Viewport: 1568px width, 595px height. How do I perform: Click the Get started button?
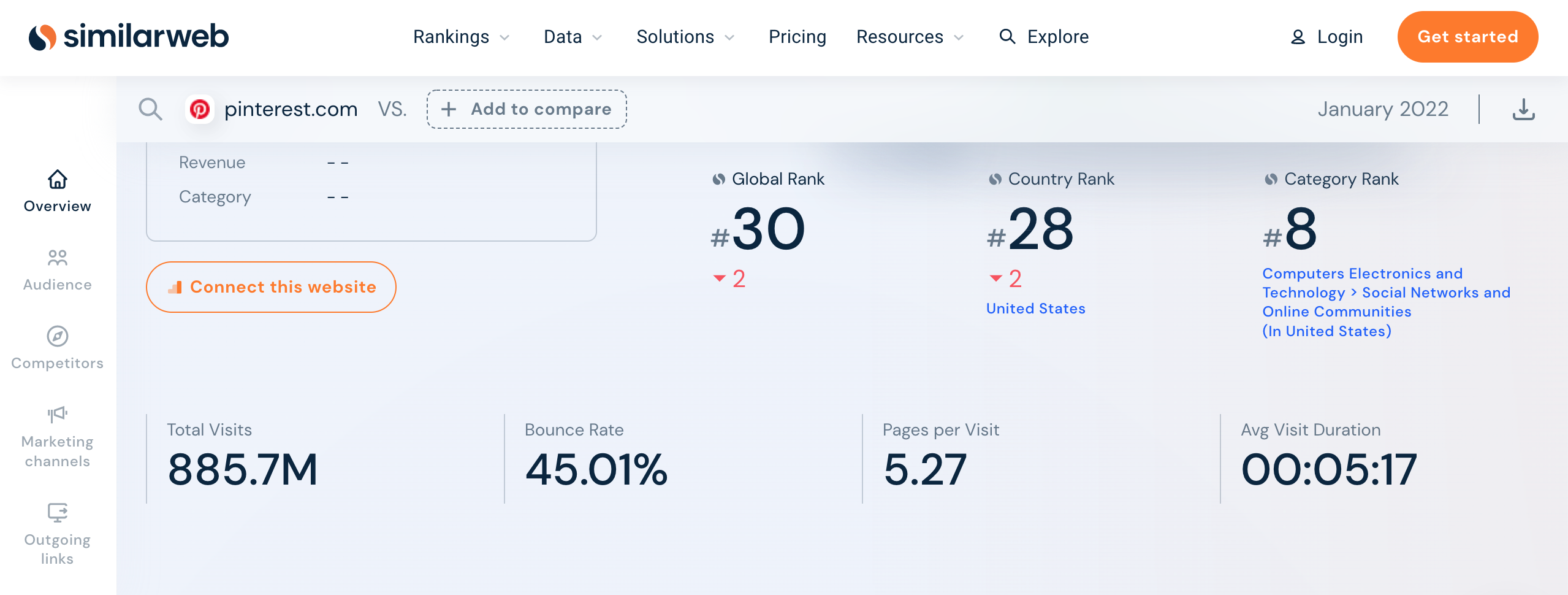pos(1468,37)
